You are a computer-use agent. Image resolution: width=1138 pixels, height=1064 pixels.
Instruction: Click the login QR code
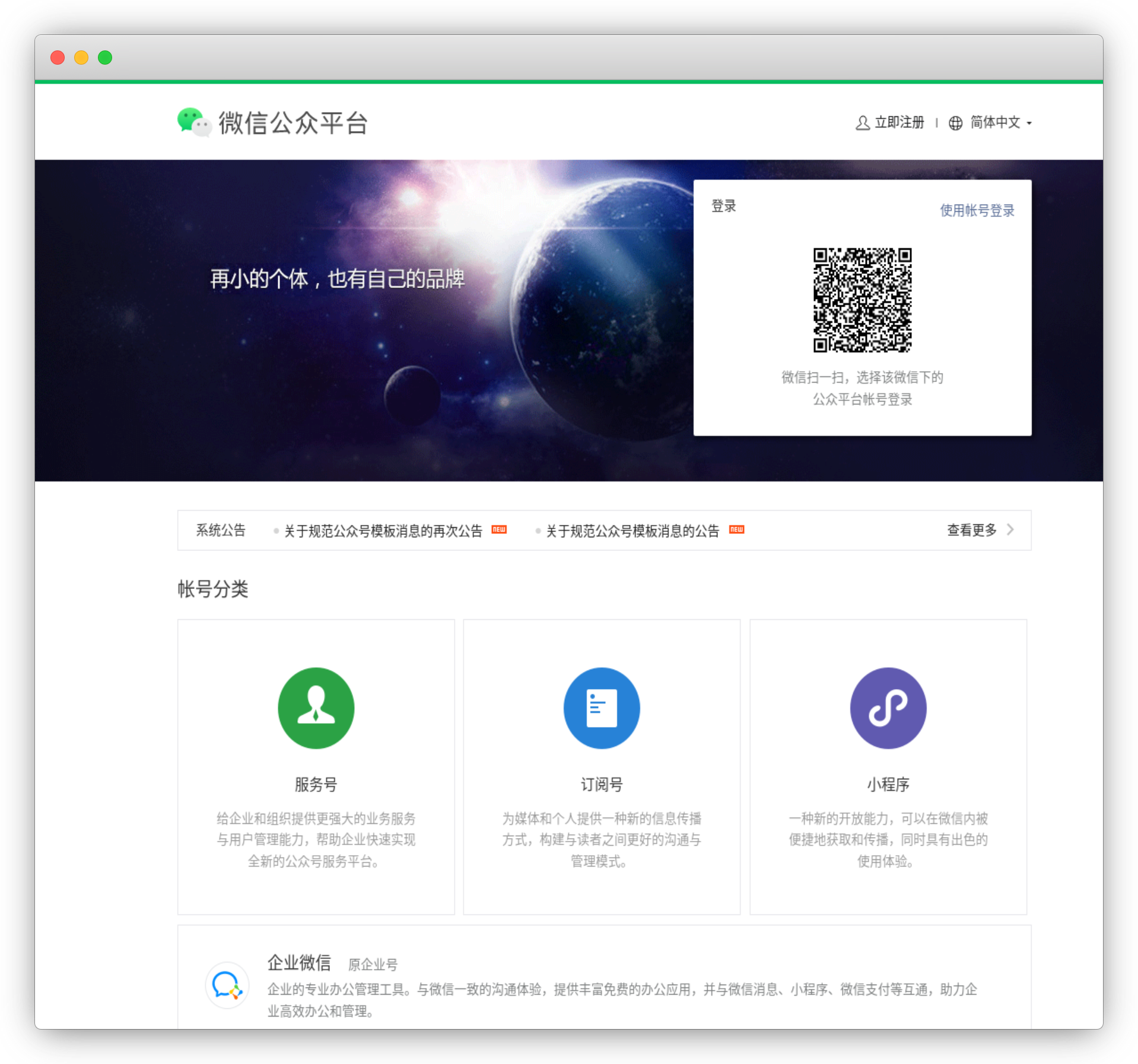tap(862, 300)
